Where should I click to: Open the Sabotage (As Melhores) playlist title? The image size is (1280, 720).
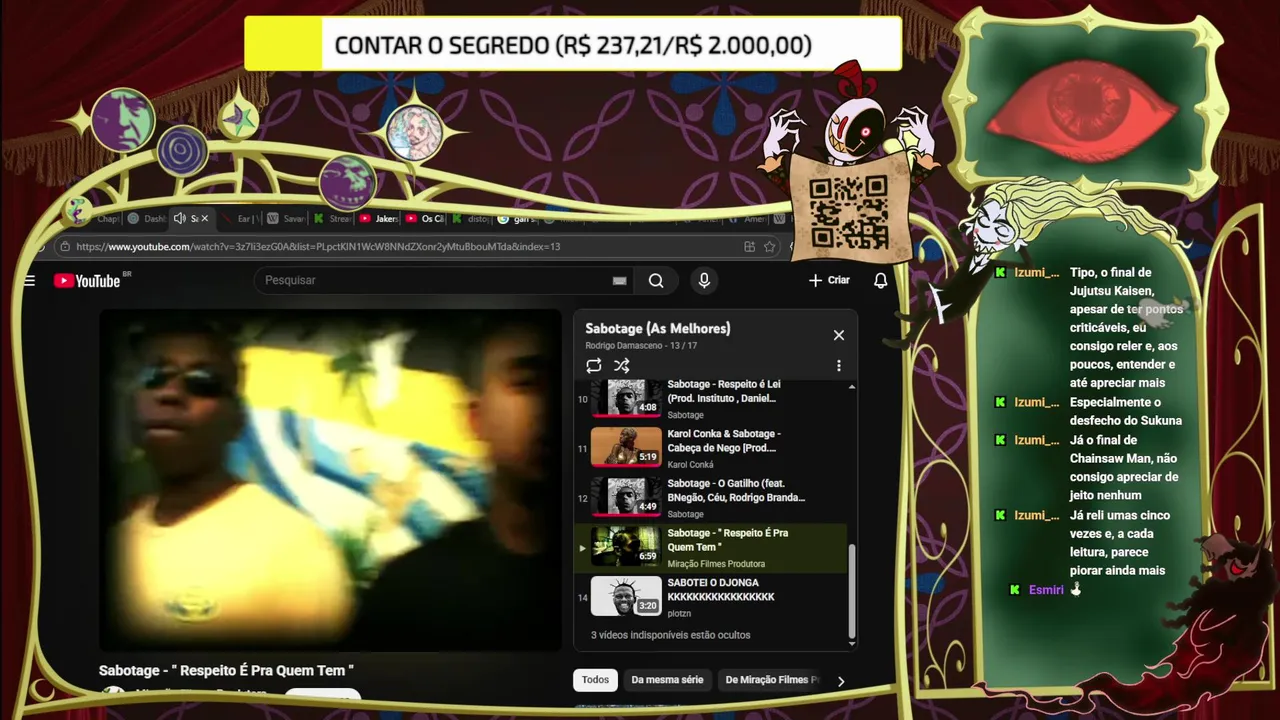(658, 328)
